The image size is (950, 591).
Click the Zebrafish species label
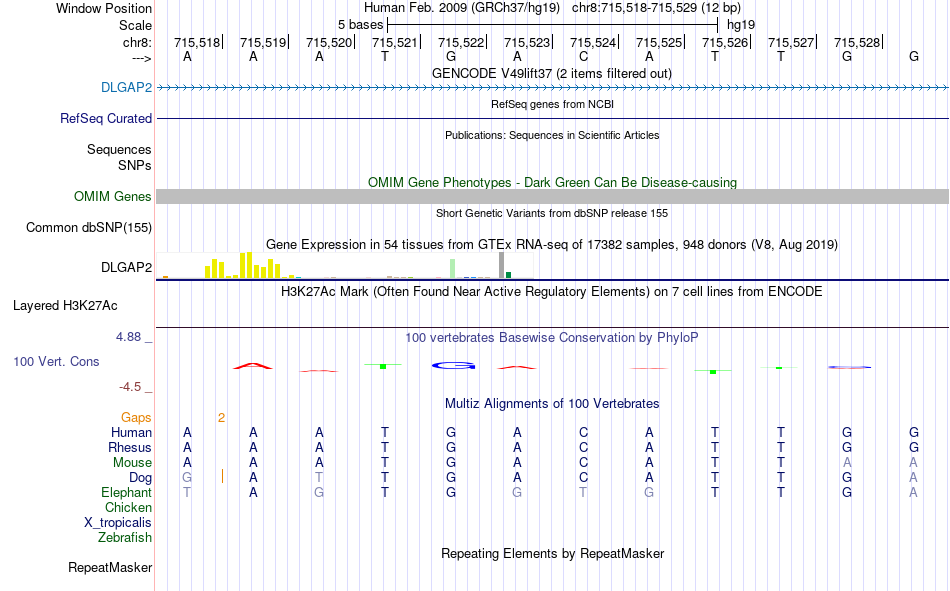[125, 538]
